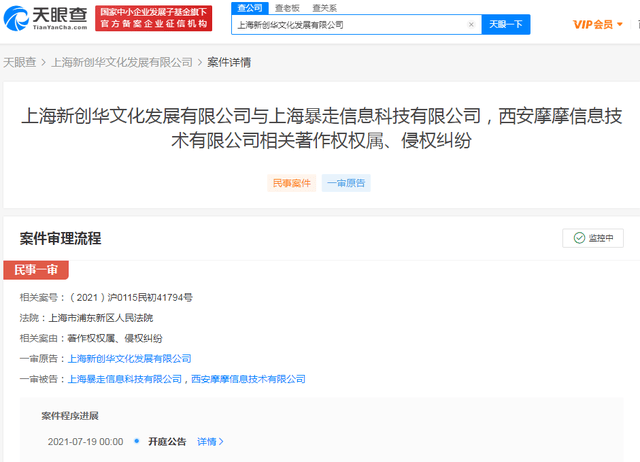Screen dimensions: 640x462
Task: Click the search input field
Action: click(349, 25)
